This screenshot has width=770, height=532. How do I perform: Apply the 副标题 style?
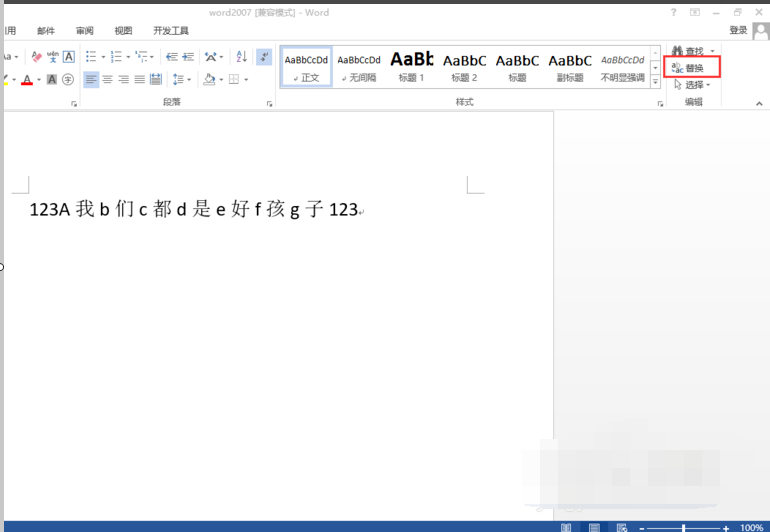(570, 67)
